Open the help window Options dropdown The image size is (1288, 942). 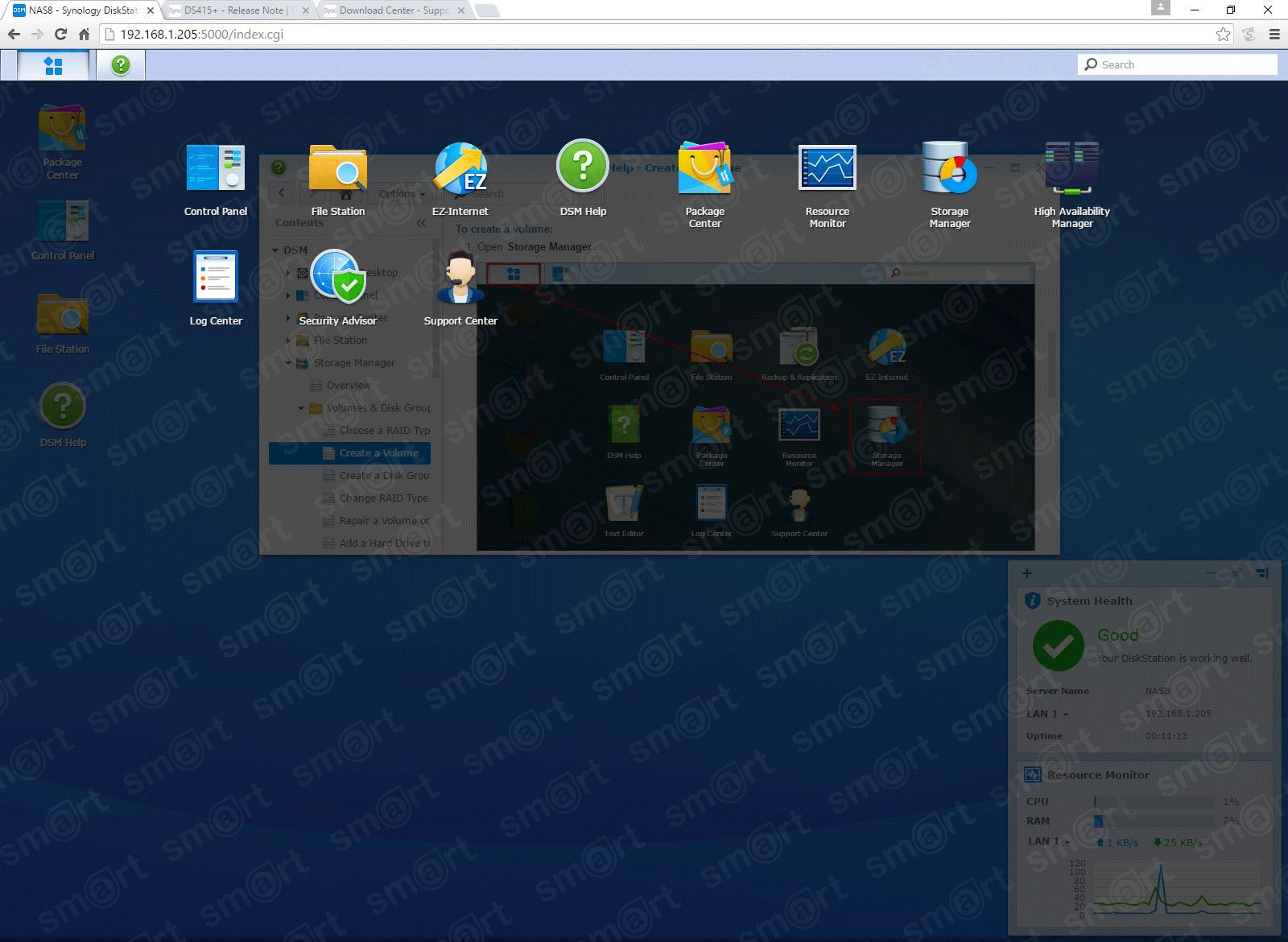coord(402,194)
